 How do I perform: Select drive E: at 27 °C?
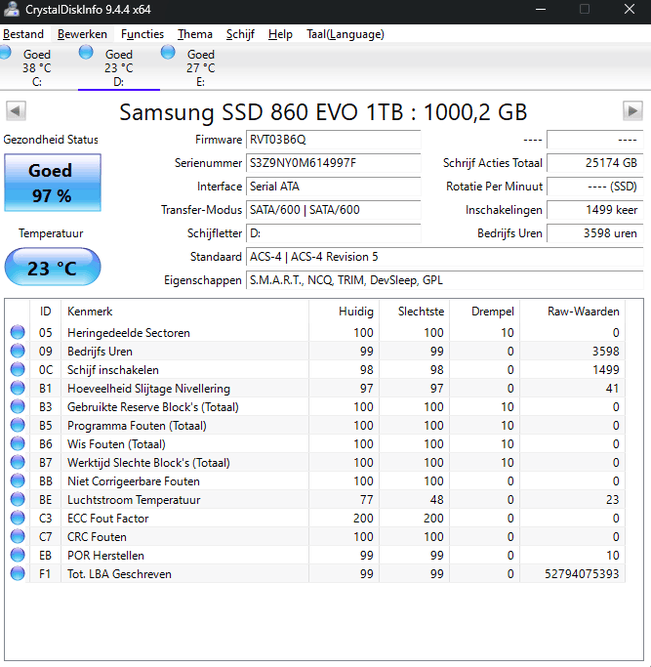[200, 67]
